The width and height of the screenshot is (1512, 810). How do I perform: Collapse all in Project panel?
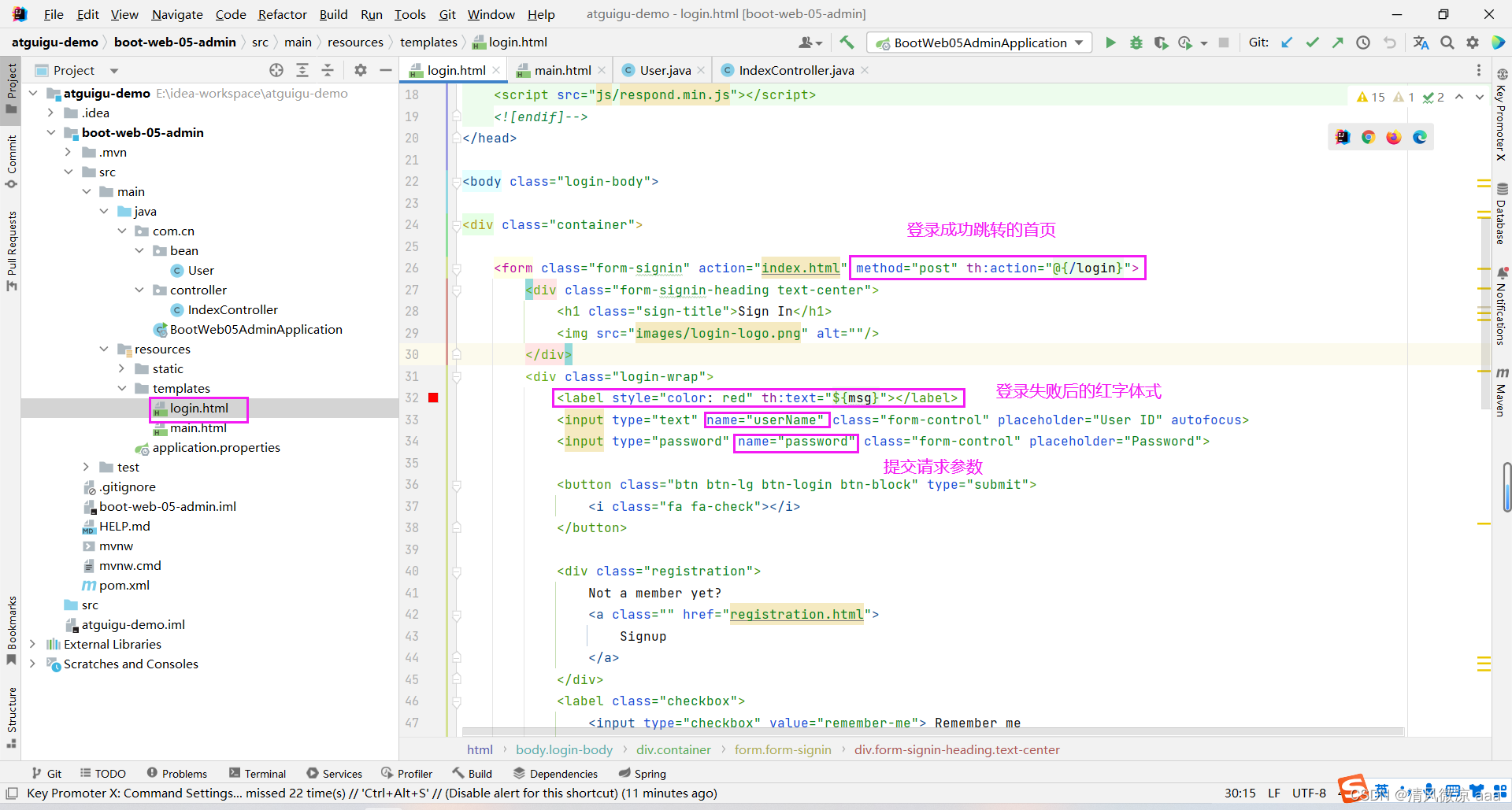[x=328, y=70]
